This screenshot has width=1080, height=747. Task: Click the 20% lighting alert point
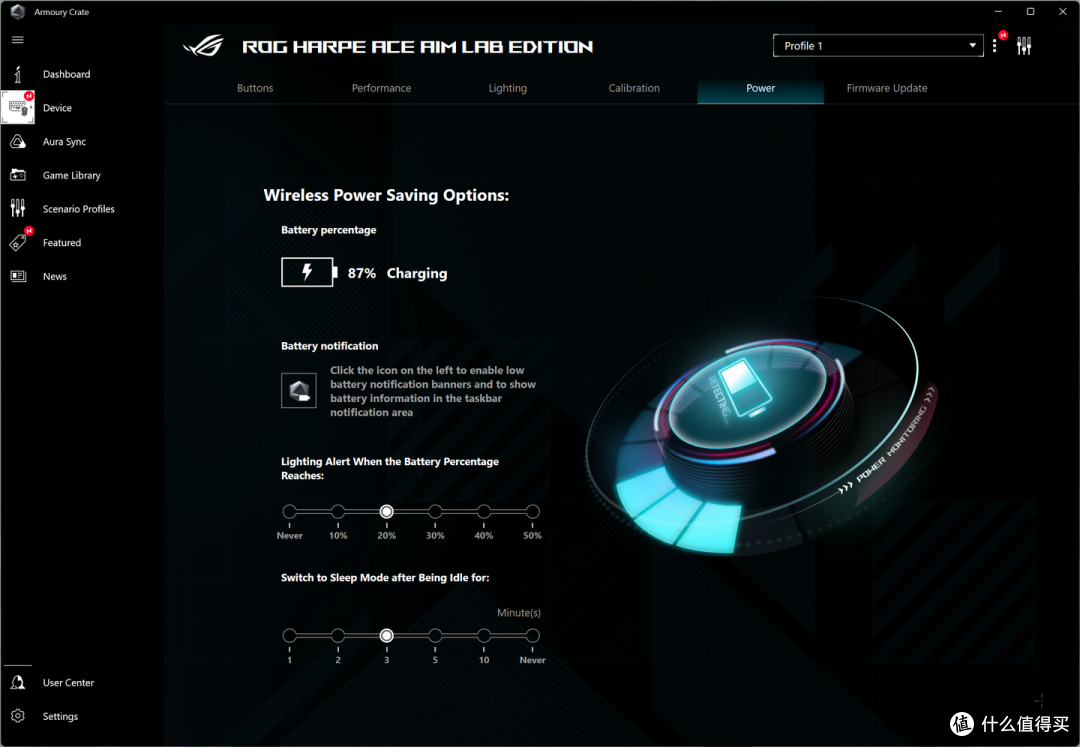coord(386,512)
